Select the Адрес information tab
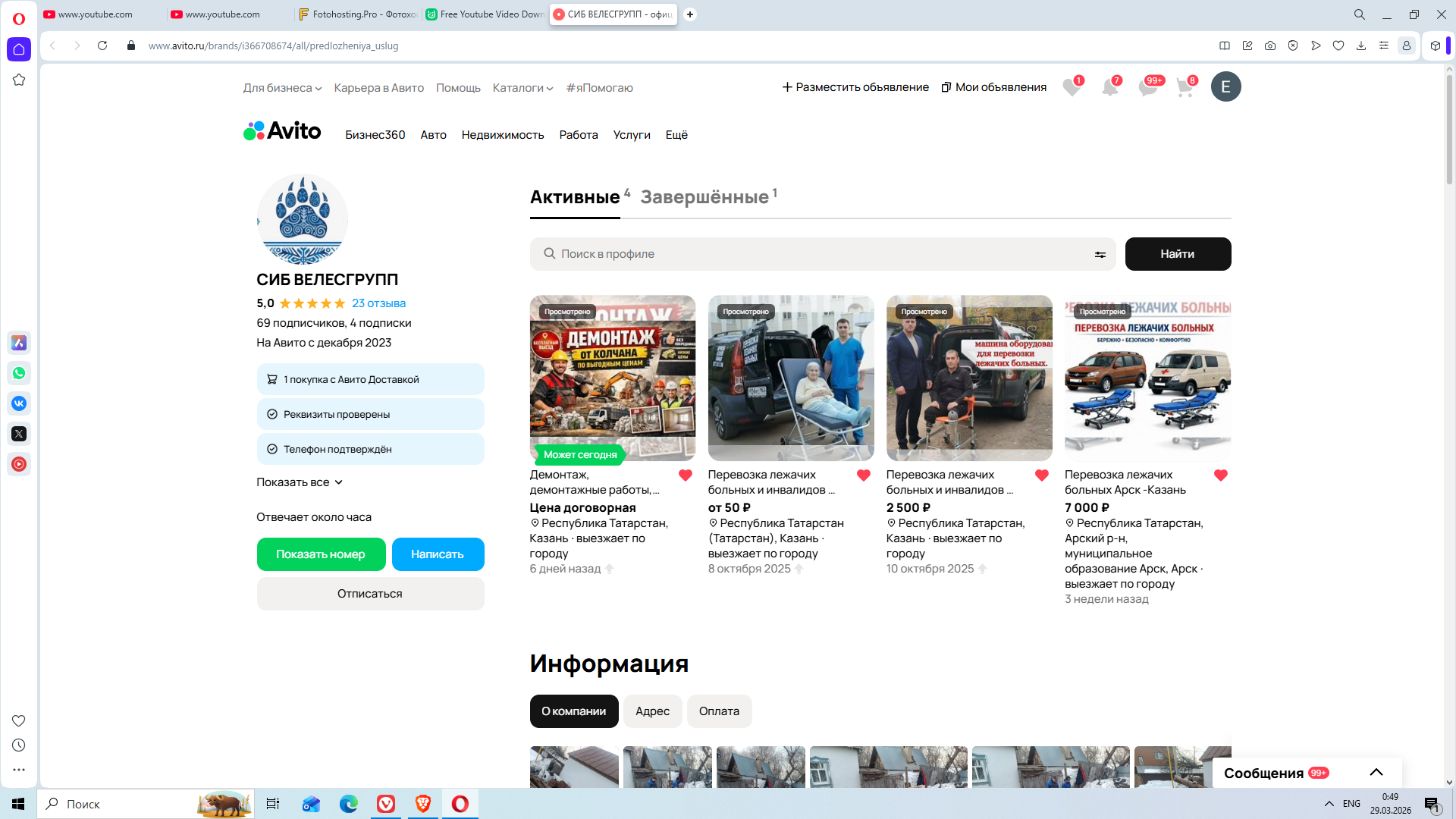 (652, 711)
